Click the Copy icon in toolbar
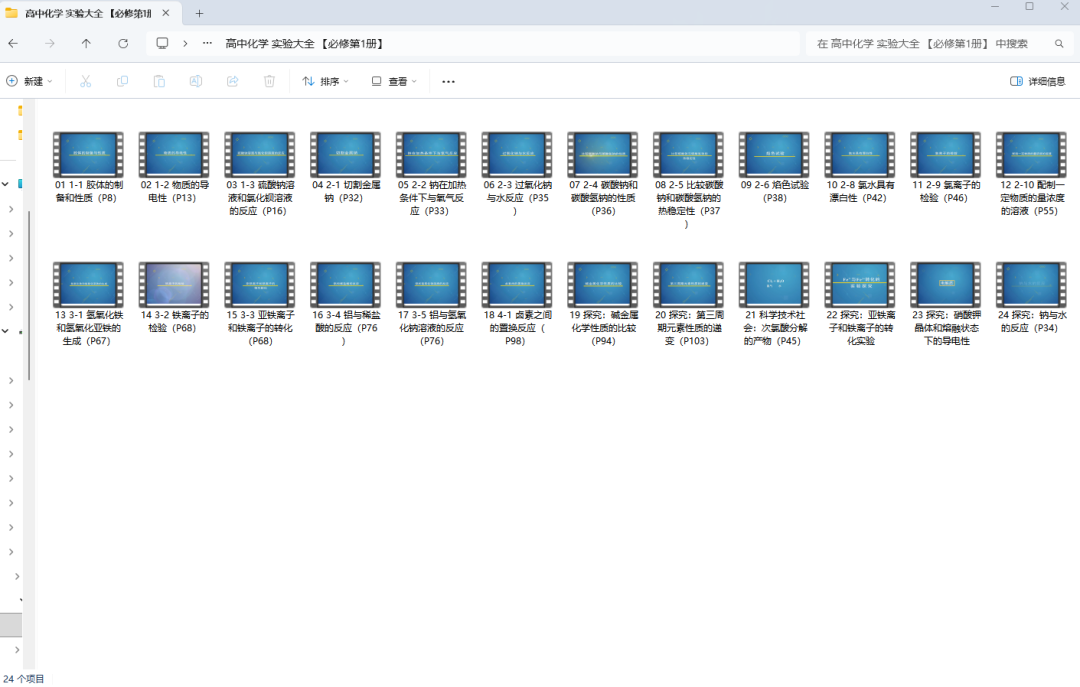 pyautogui.click(x=122, y=81)
